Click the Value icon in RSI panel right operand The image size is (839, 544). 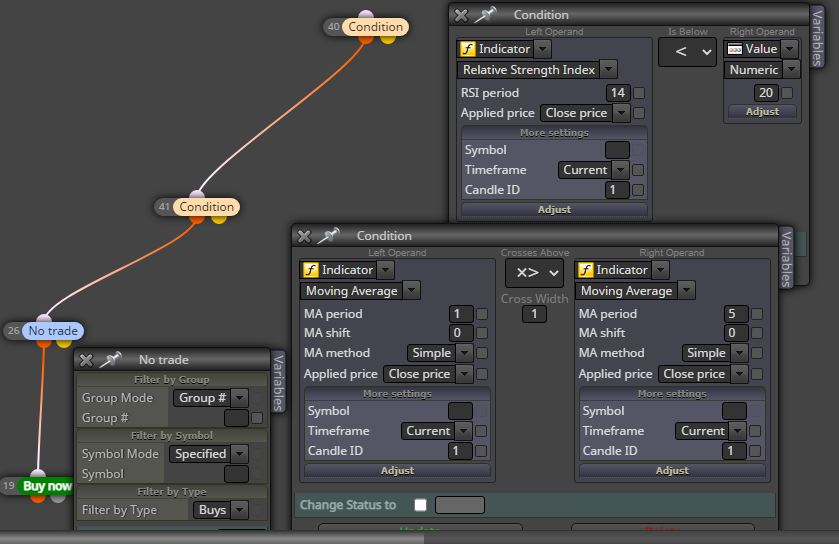pyautogui.click(x=735, y=49)
